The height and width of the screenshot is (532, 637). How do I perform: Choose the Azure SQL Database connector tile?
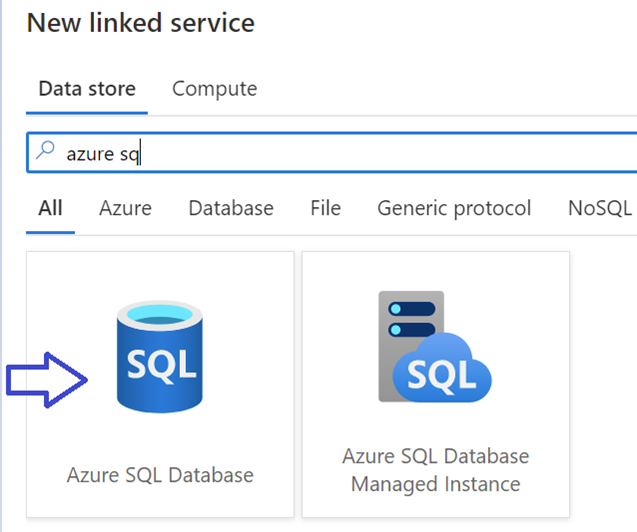(160, 385)
